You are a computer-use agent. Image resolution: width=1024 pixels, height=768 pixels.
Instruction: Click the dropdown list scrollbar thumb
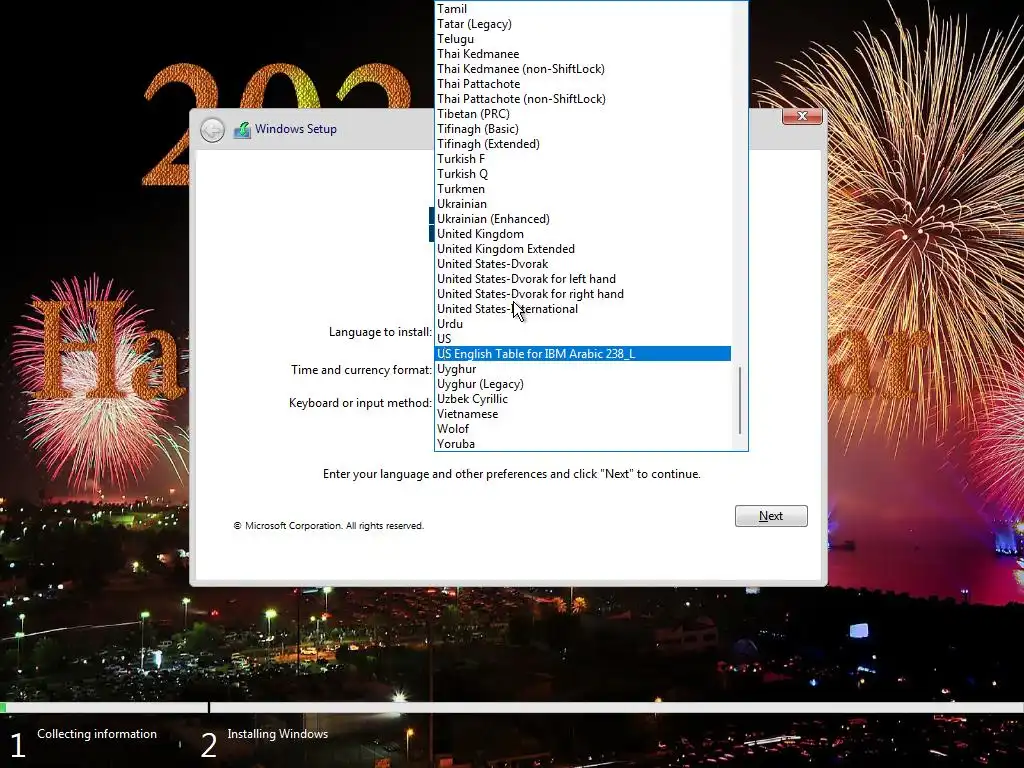(x=740, y=400)
